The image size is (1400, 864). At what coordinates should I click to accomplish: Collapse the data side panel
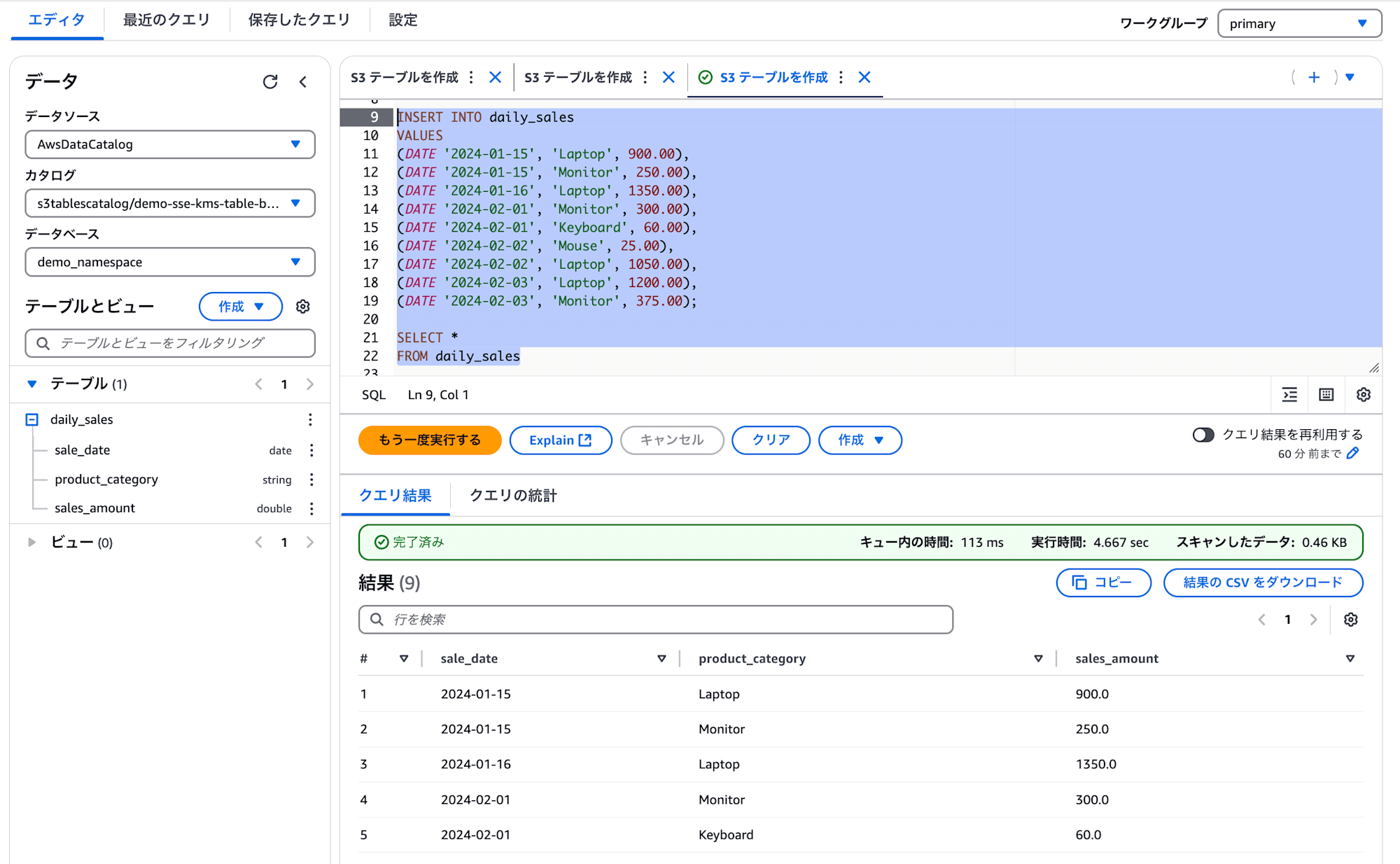[x=303, y=82]
